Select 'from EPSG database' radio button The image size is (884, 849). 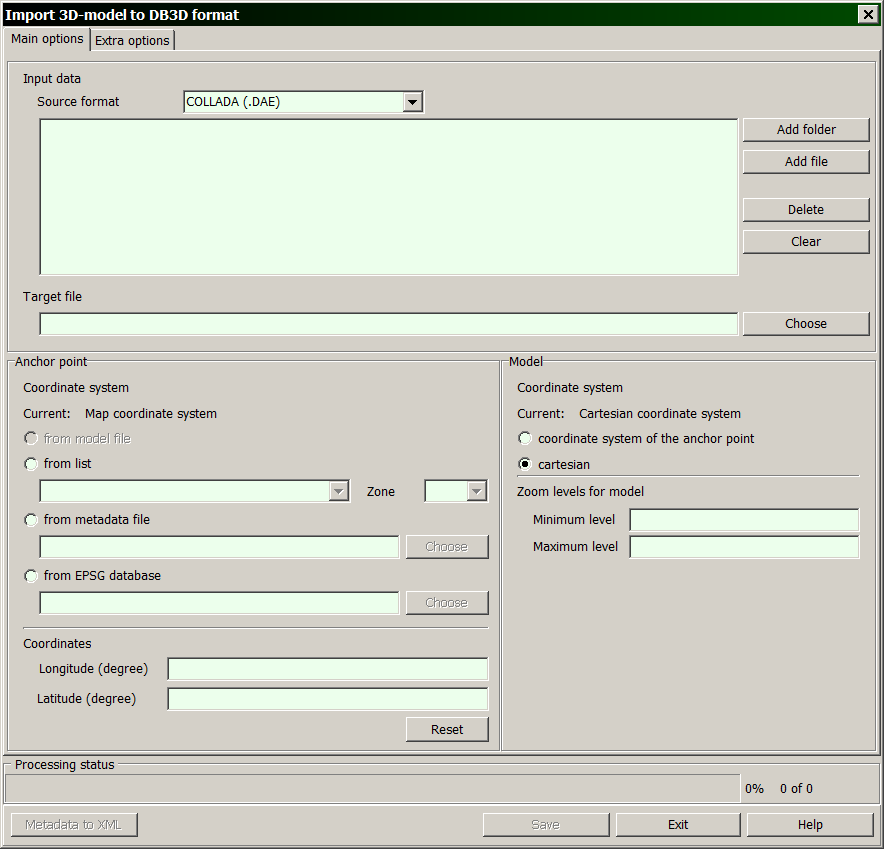click(x=31, y=576)
